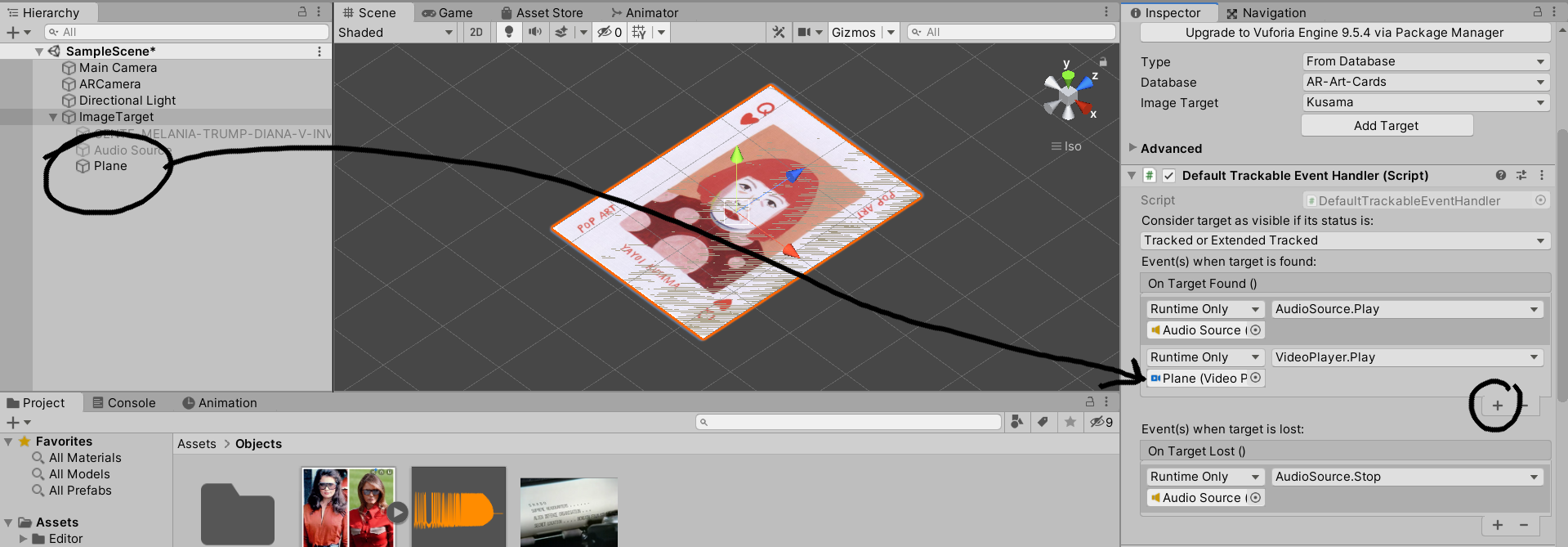1568x547 pixels.
Task: Disable the Default Trackable Event Handler checkbox
Action: tap(1168, 176)
